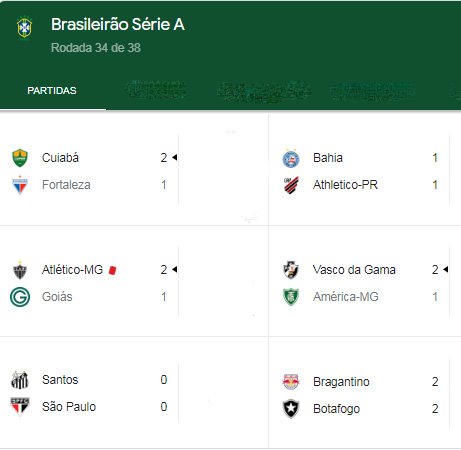Click the Fortaleza team crest
Image resolution: width=461 pixels, height=450 pixels.
tap(20, 185)
